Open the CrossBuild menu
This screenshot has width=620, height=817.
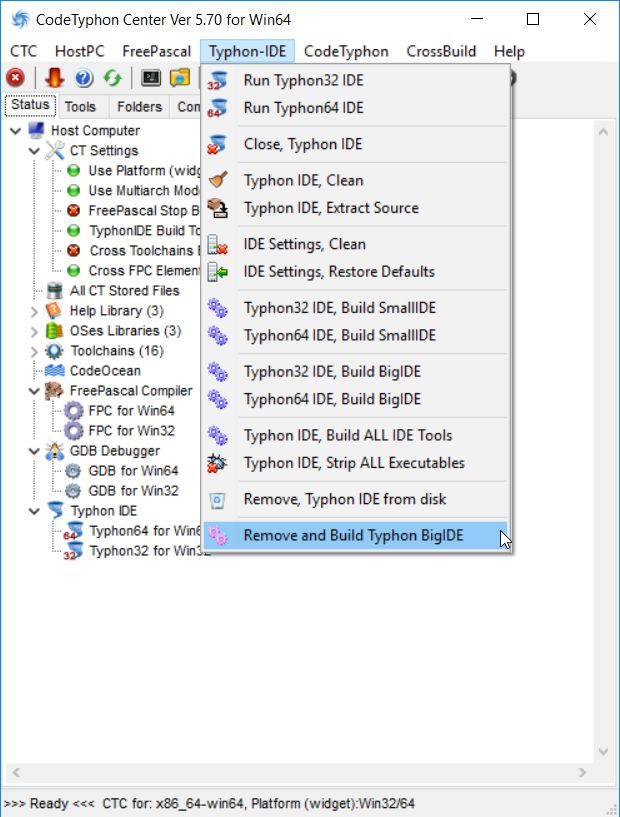[x=441, y=51]
